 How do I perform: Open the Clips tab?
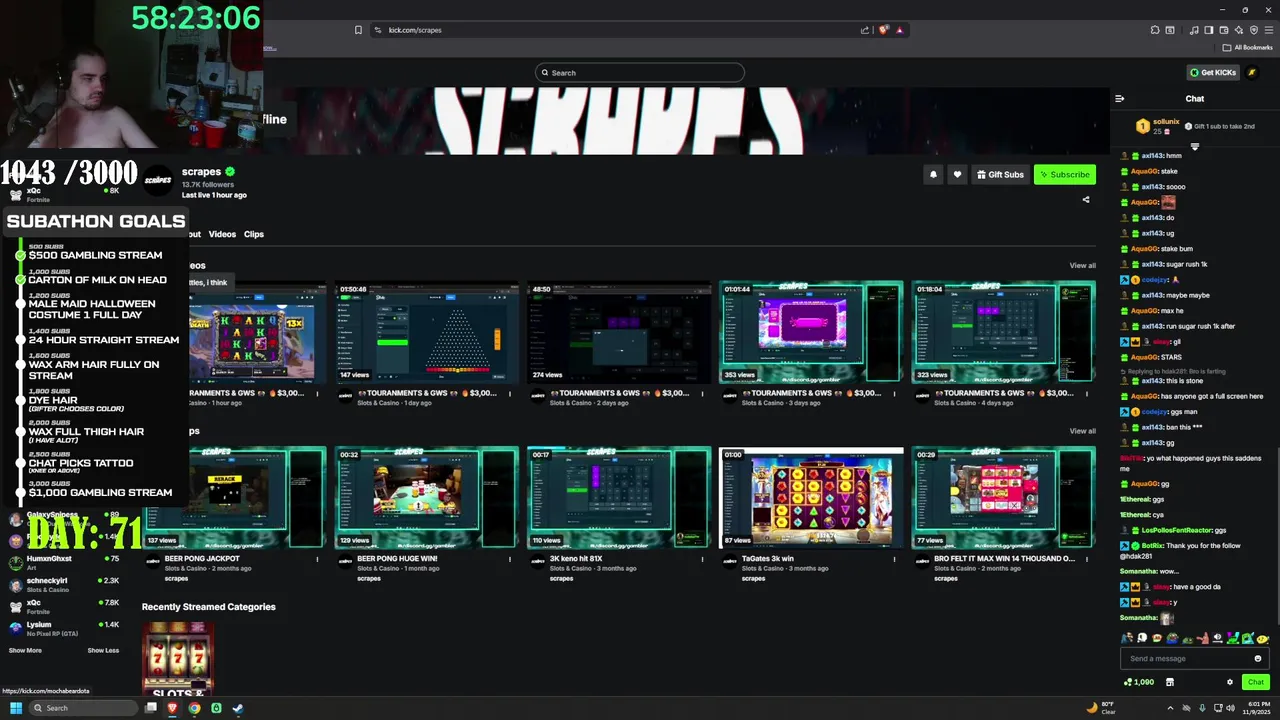254,234
